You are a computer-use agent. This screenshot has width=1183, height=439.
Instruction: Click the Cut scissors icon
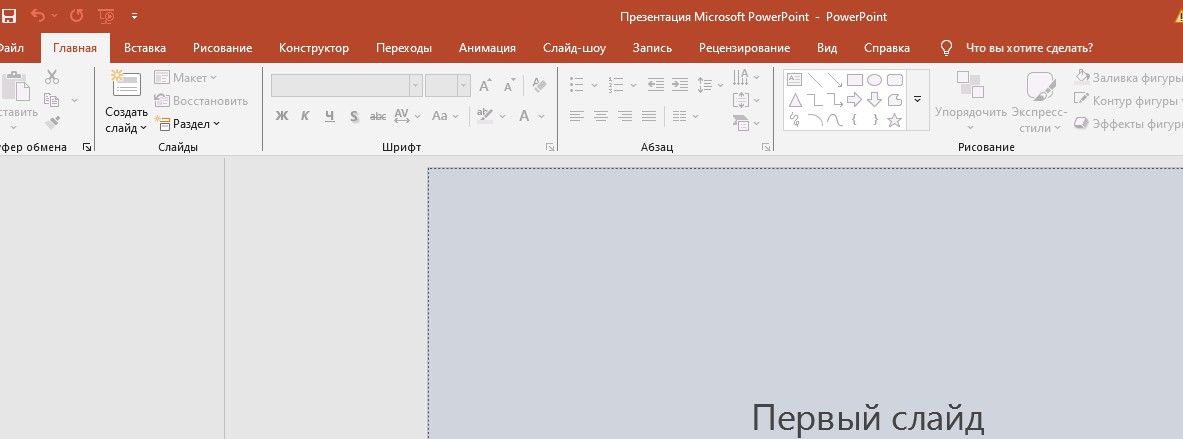pyautogui.click(x=51, y=77)
